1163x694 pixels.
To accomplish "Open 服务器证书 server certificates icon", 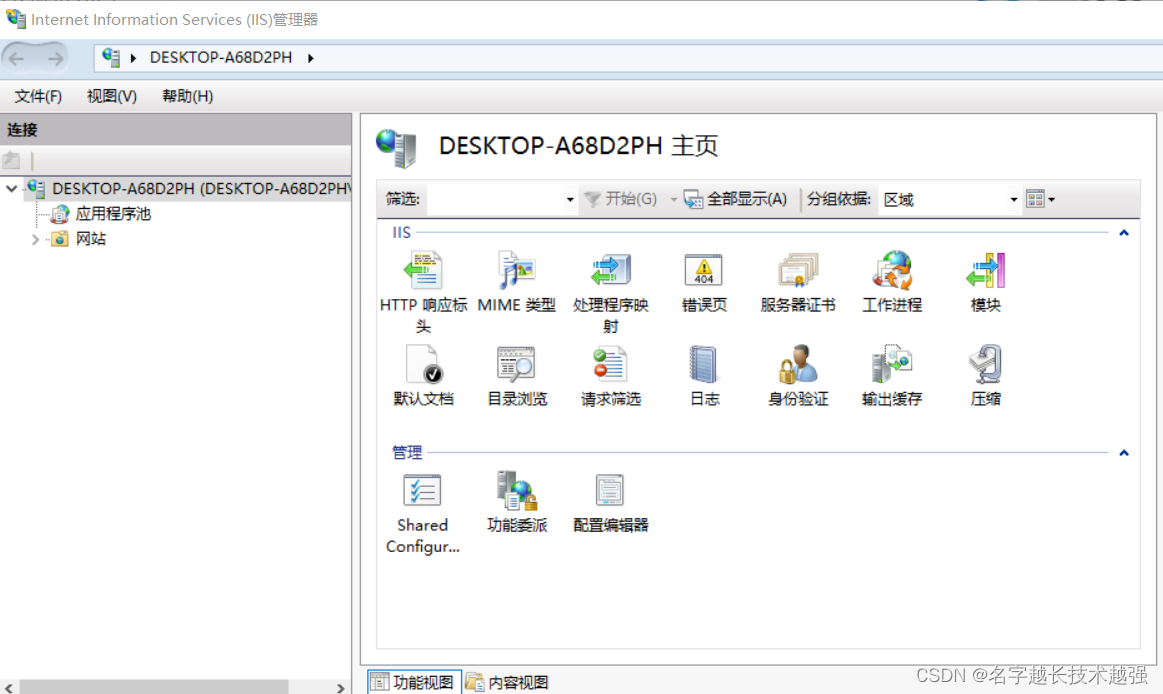I will click(798, 271).
